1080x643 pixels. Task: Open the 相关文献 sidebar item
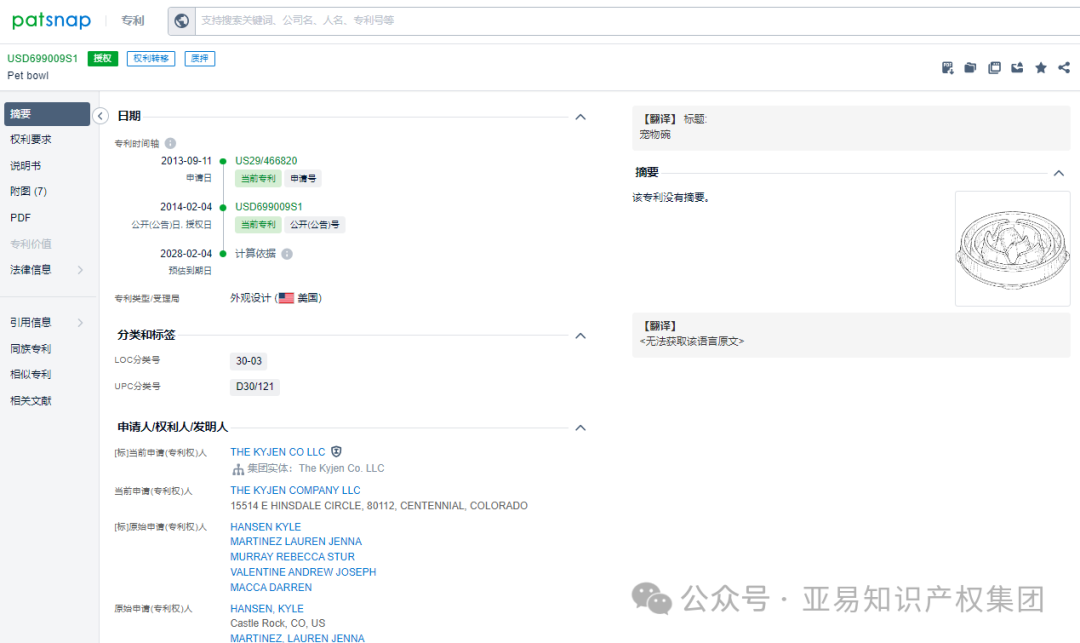point(31,401)
